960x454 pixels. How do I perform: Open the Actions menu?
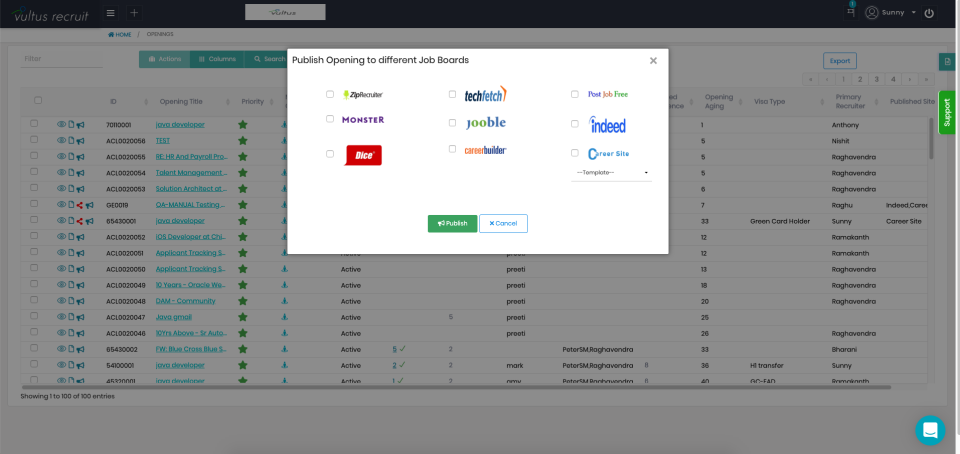coord(164,59)
